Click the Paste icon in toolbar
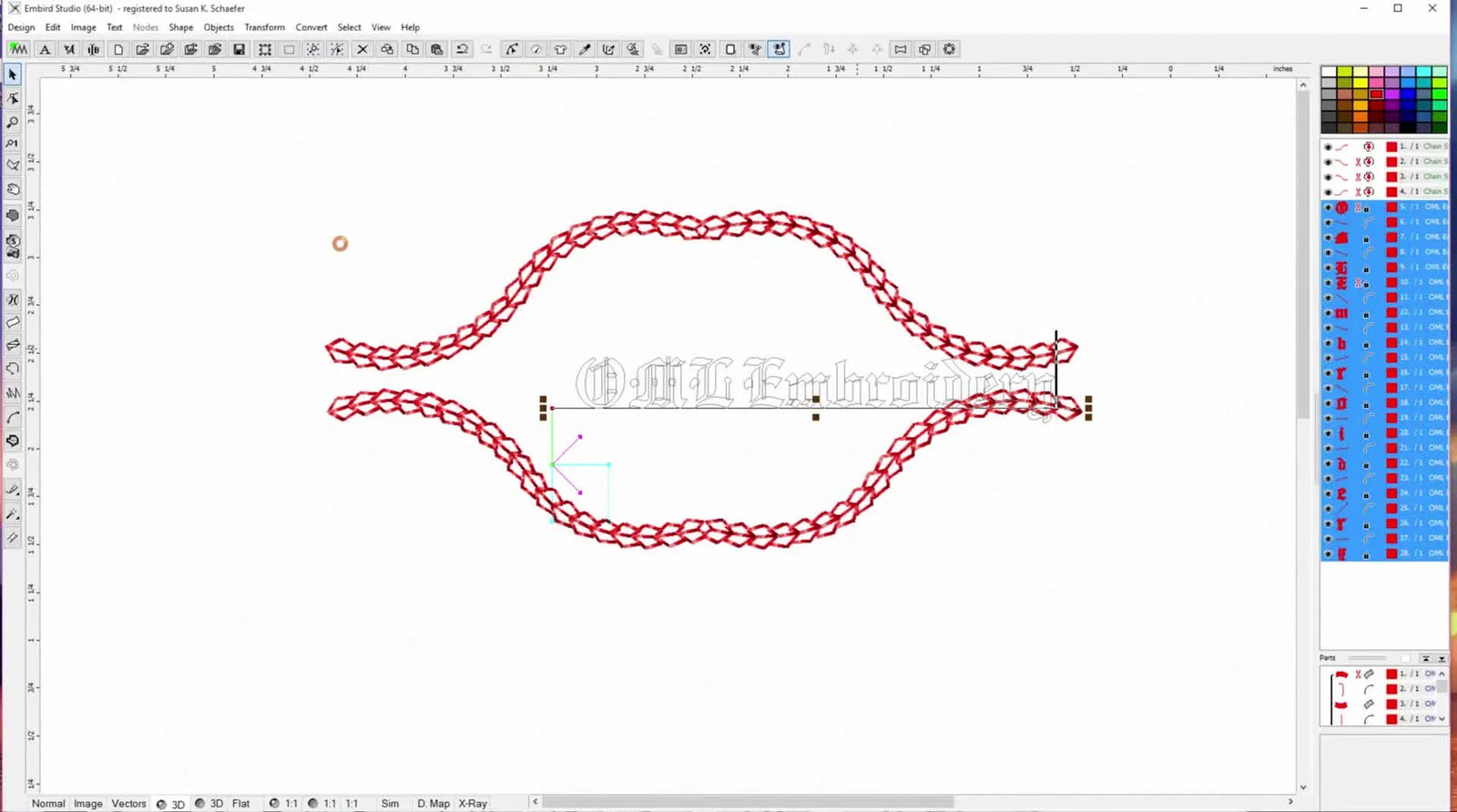The width and height of the screenshot is (1457, 812). point(437,49)
